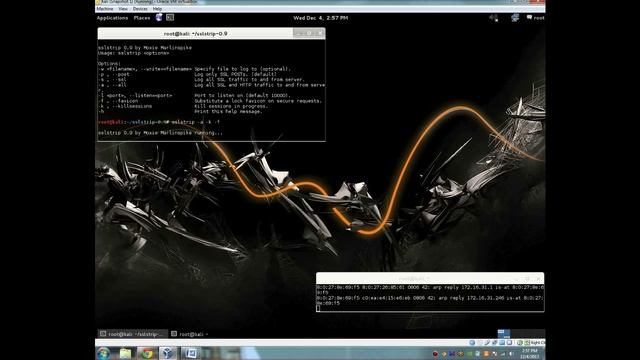The height and width of the screenshot is (360, 640).
Task: Close the sslstrip-0.9 terminal window
Action: (x=320, y=33)
